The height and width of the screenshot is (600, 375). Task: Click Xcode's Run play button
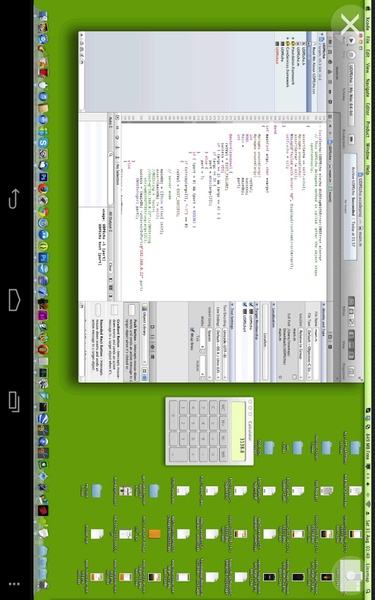351,41
